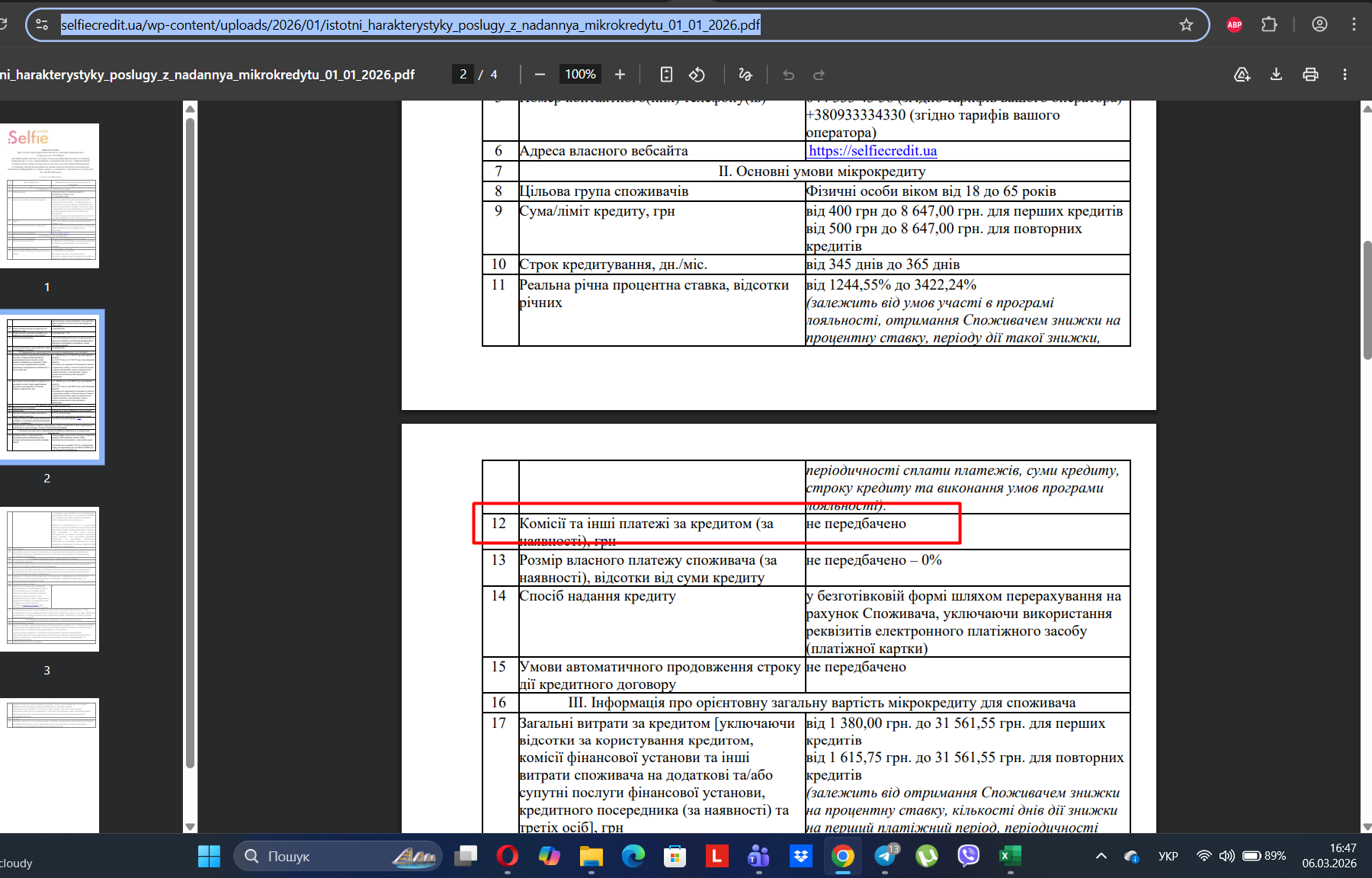
Task: Click the PDF page number field
Action: click(463, 74)
